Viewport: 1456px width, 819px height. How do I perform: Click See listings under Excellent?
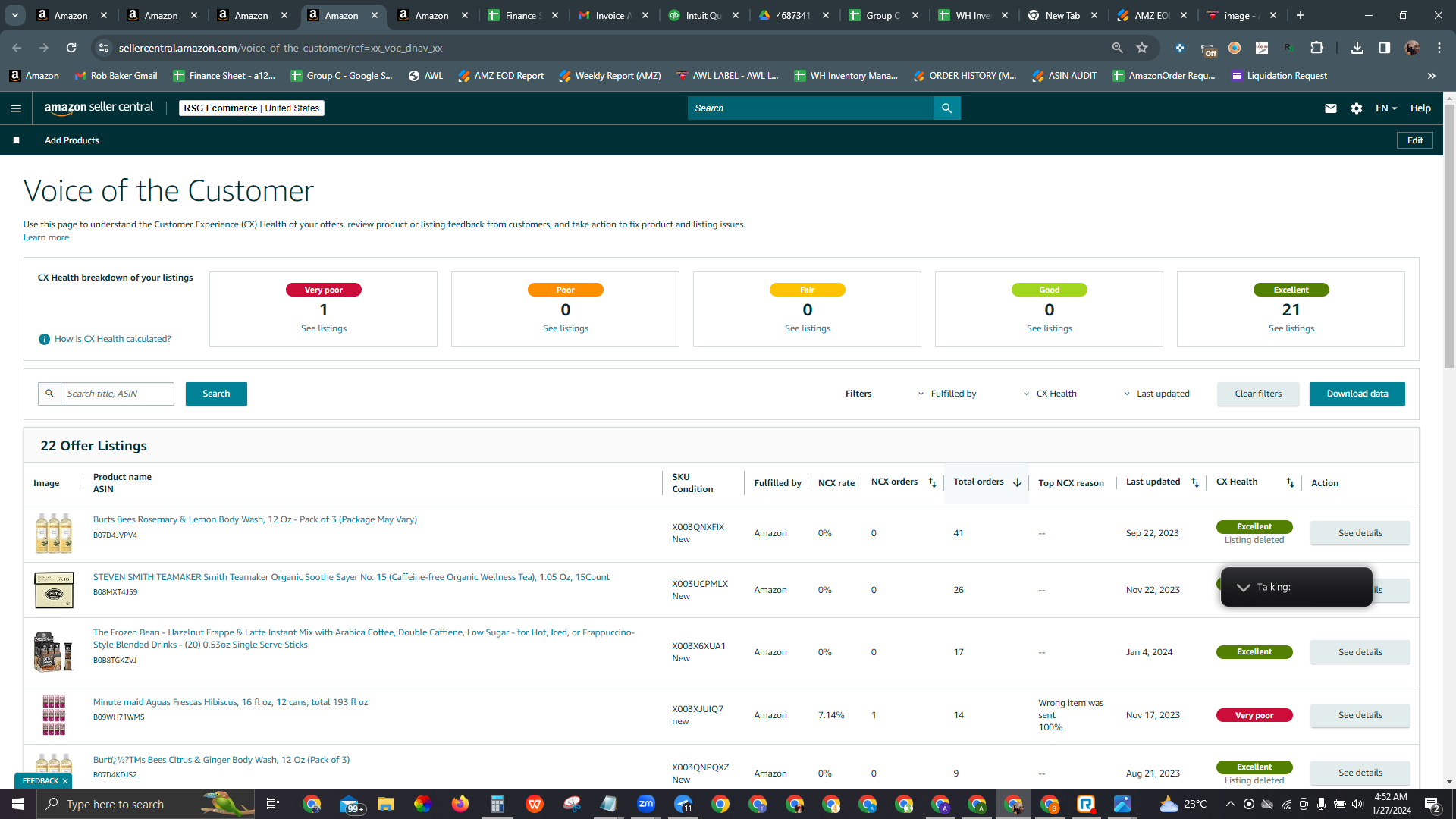tap(1291, 328)
